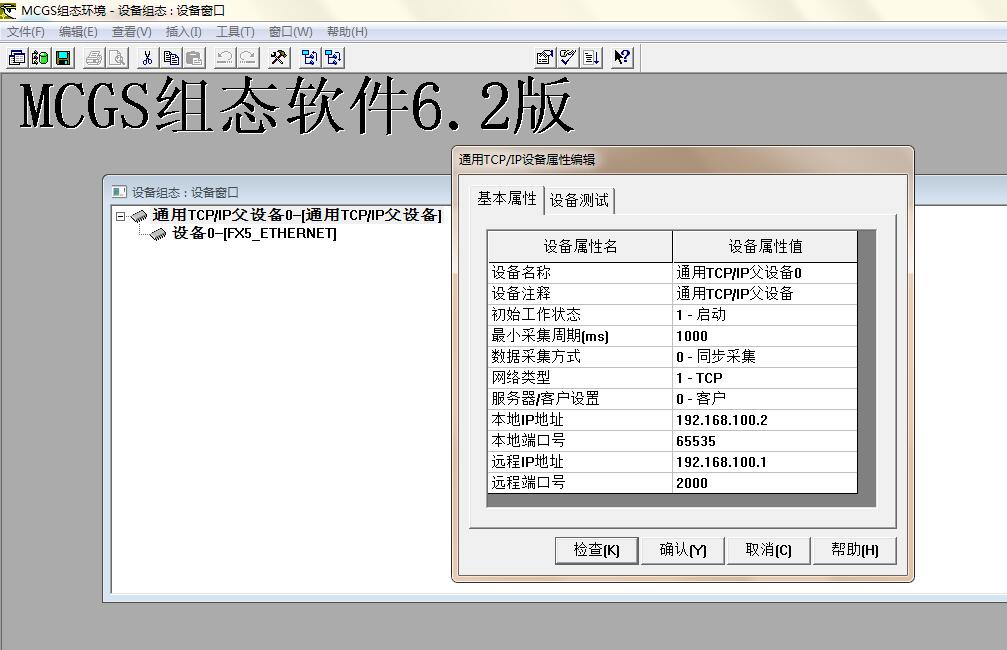Click the sort order toolbar icon
The image size is (1007, 650).
593,58
